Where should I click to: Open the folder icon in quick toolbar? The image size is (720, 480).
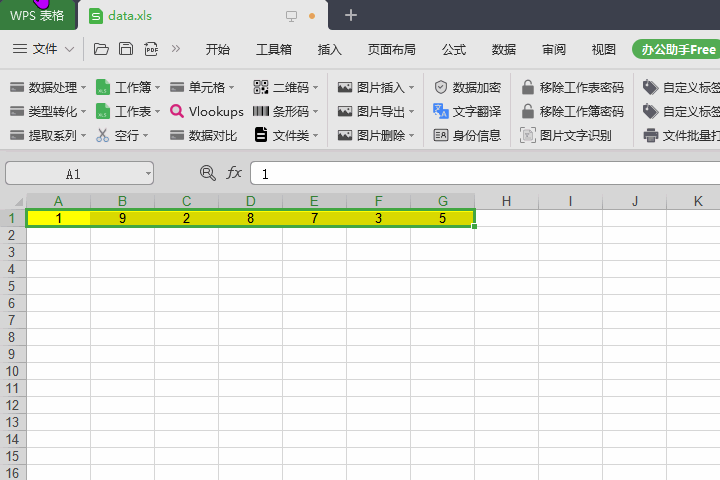tap(101, 49)
